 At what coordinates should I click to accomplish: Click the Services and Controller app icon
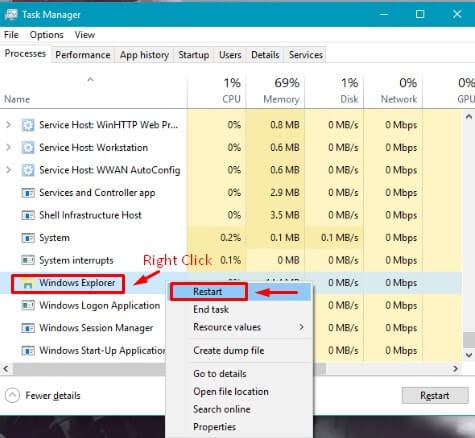[x=28, y=193]
